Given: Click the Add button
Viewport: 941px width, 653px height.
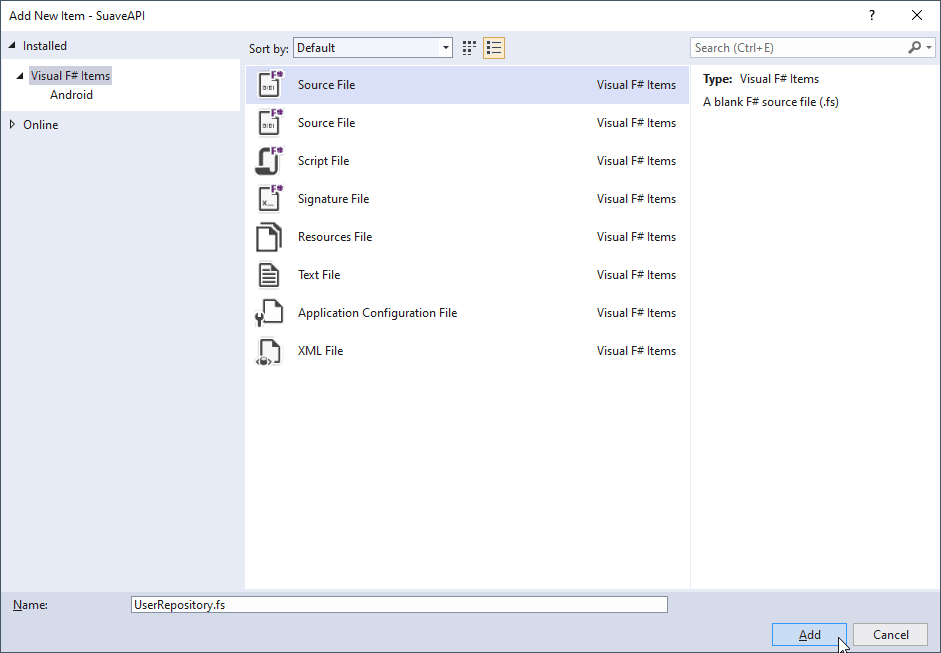Looking at the screenshot, I should pos(809,634).
